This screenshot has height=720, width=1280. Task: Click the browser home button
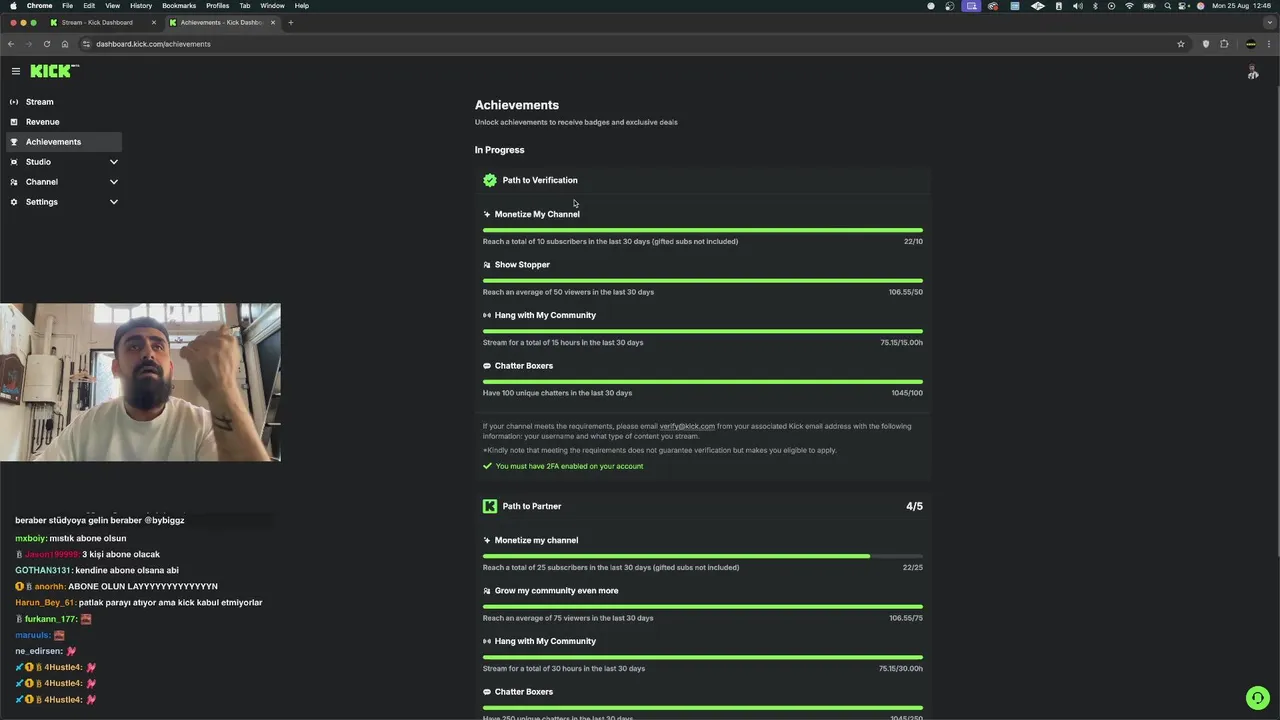64,44
